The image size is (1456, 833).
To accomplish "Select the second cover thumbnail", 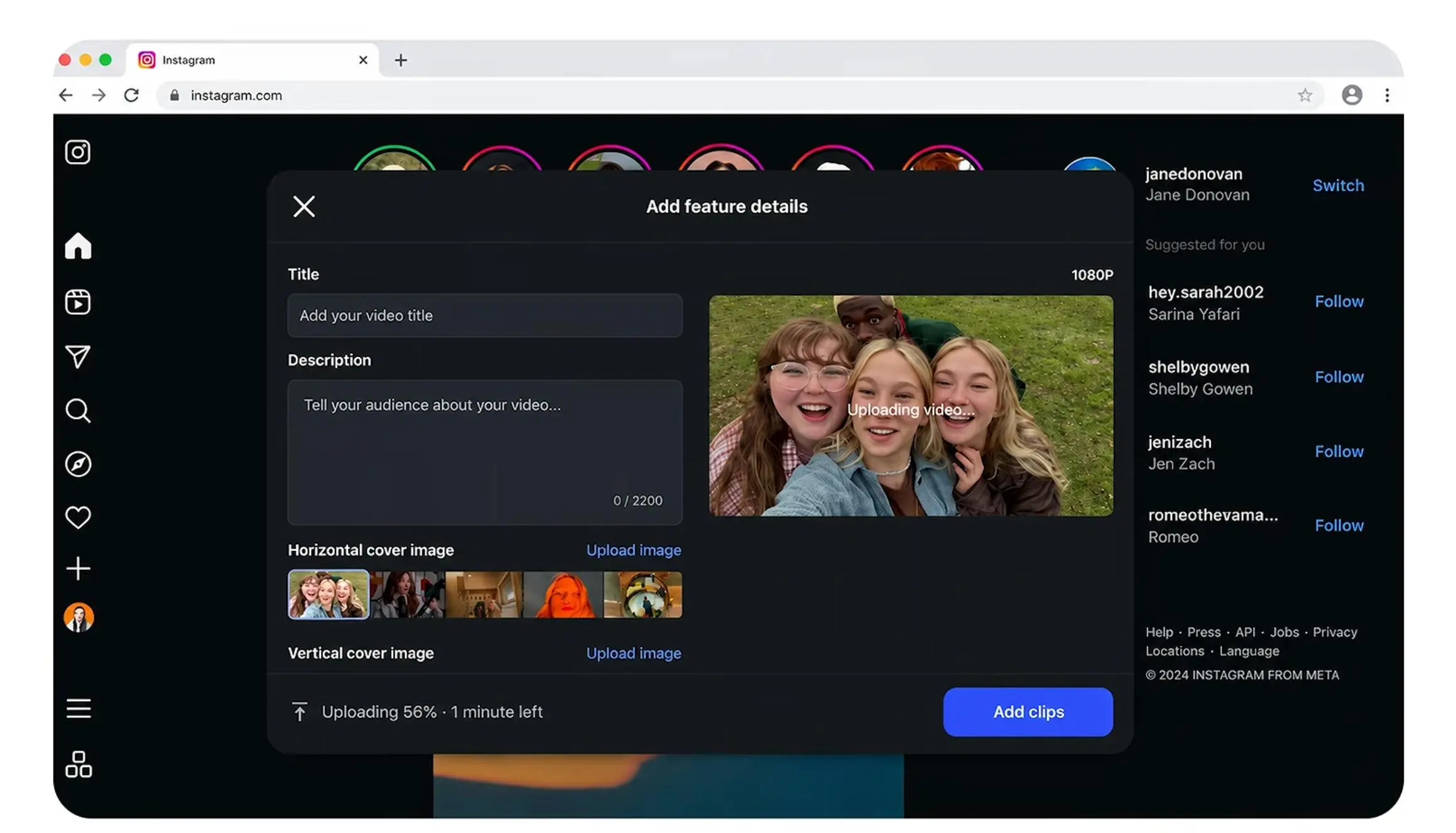I will click(408, 594).
